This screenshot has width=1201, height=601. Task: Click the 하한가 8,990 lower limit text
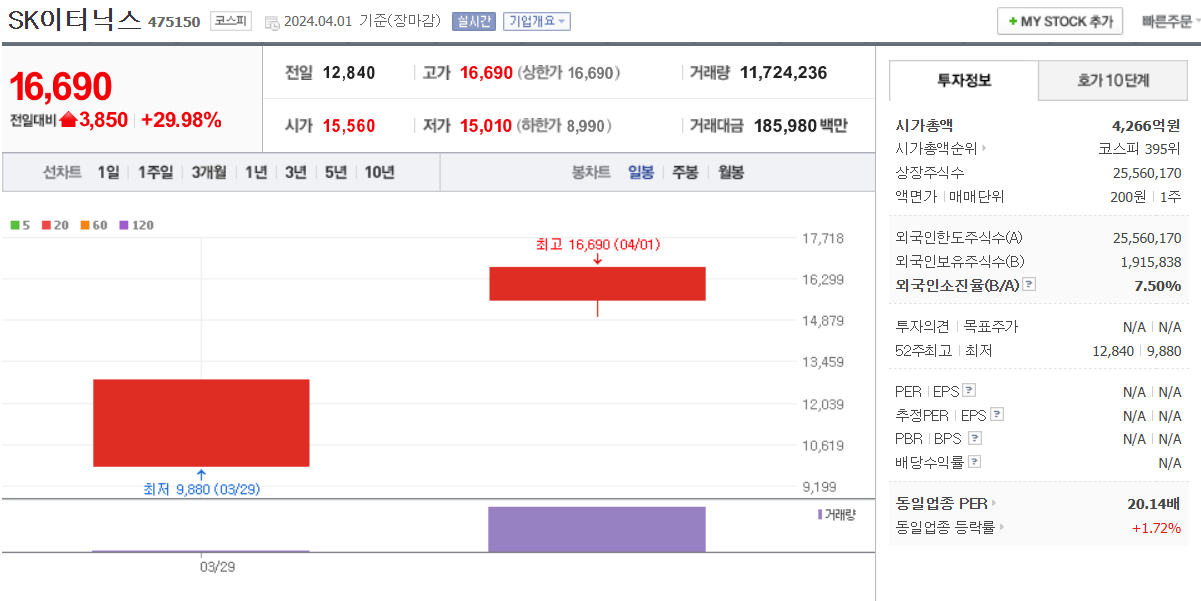(x=565, y=126)
